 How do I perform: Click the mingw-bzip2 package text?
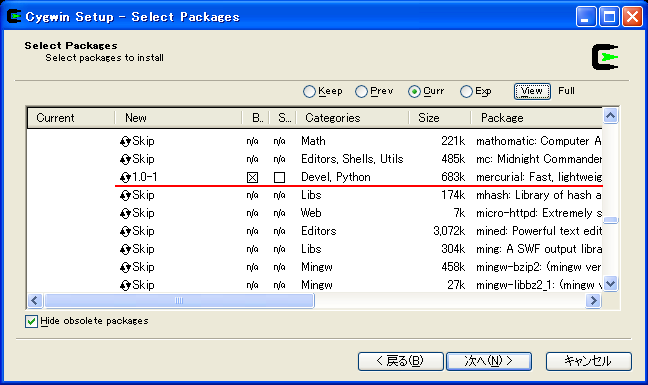pyautogui.click(x=538, y=267)
